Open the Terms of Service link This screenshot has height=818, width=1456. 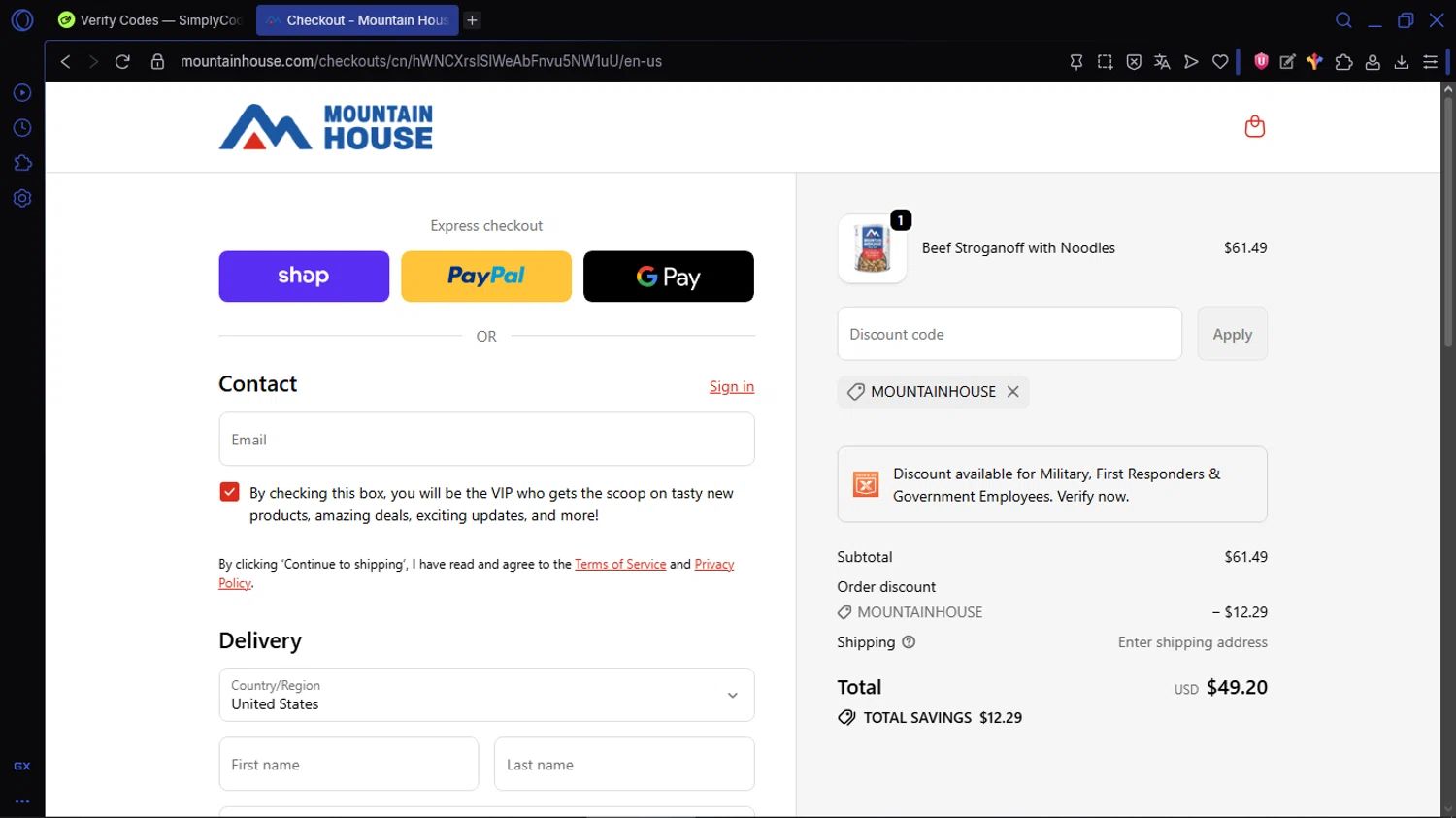620,564
